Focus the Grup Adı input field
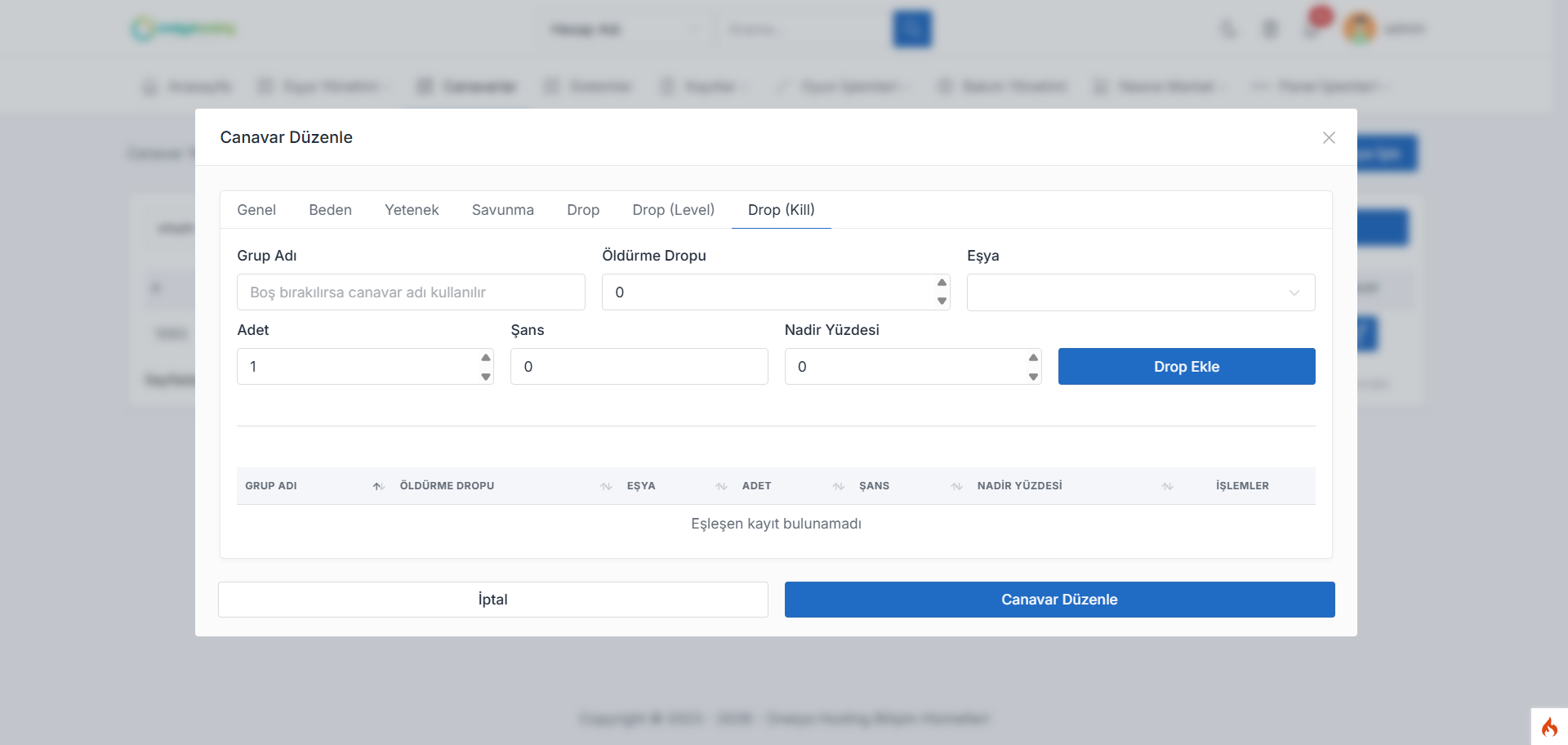Viewport: 1568px width, 745px height. 411,292
